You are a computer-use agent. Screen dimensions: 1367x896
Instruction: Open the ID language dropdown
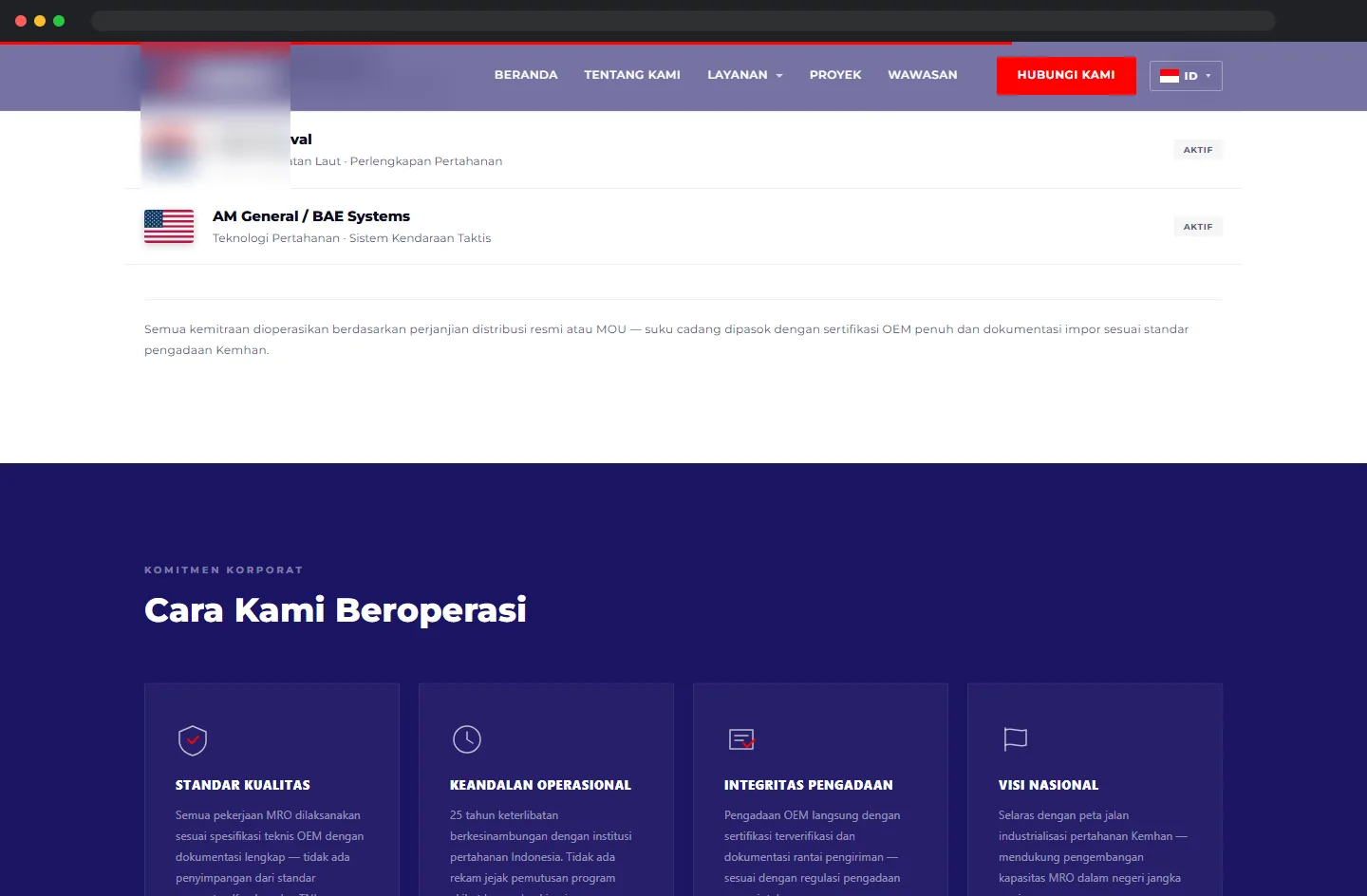point(1186,76)
